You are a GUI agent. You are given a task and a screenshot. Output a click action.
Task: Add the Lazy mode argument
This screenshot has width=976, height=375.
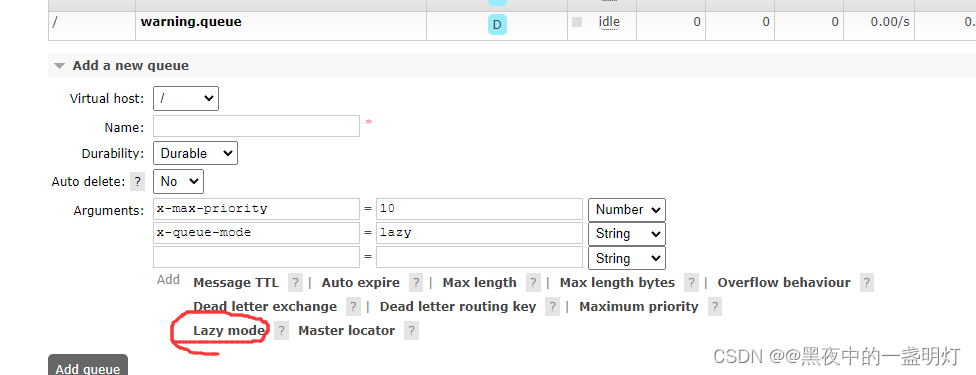pyautogui.click(x=229, y=331)
